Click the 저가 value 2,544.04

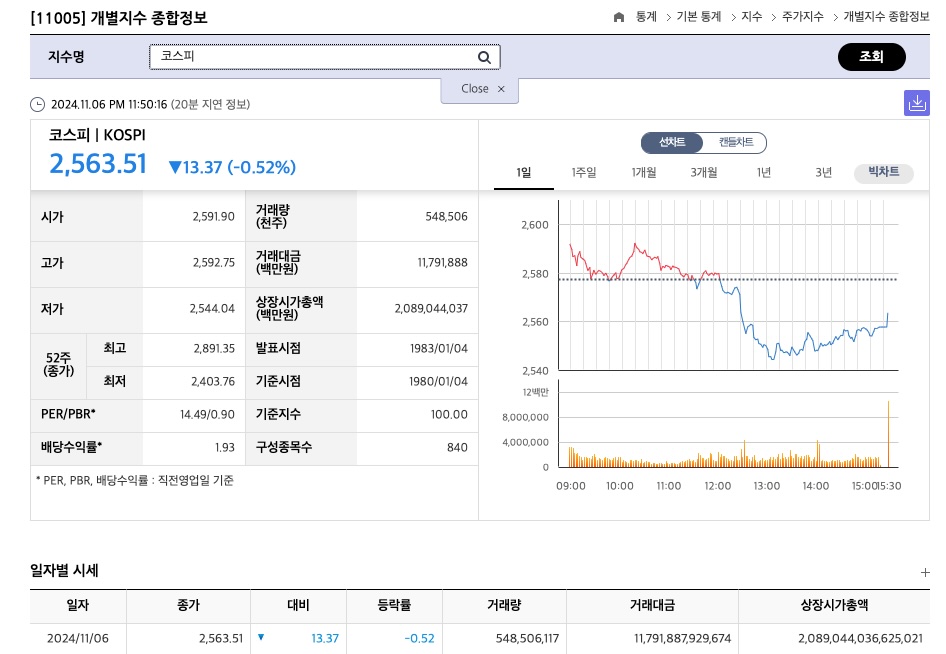(x=212, y=309)
